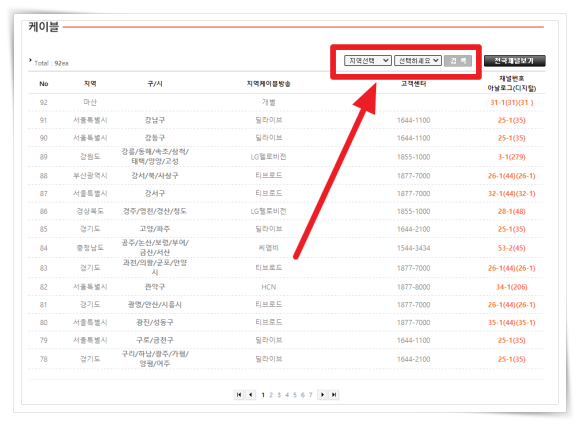The height and width of the screenshot is (426, 580).
Task: Click channel 53-2(45) for 충청남도
Action: (512, 248)
